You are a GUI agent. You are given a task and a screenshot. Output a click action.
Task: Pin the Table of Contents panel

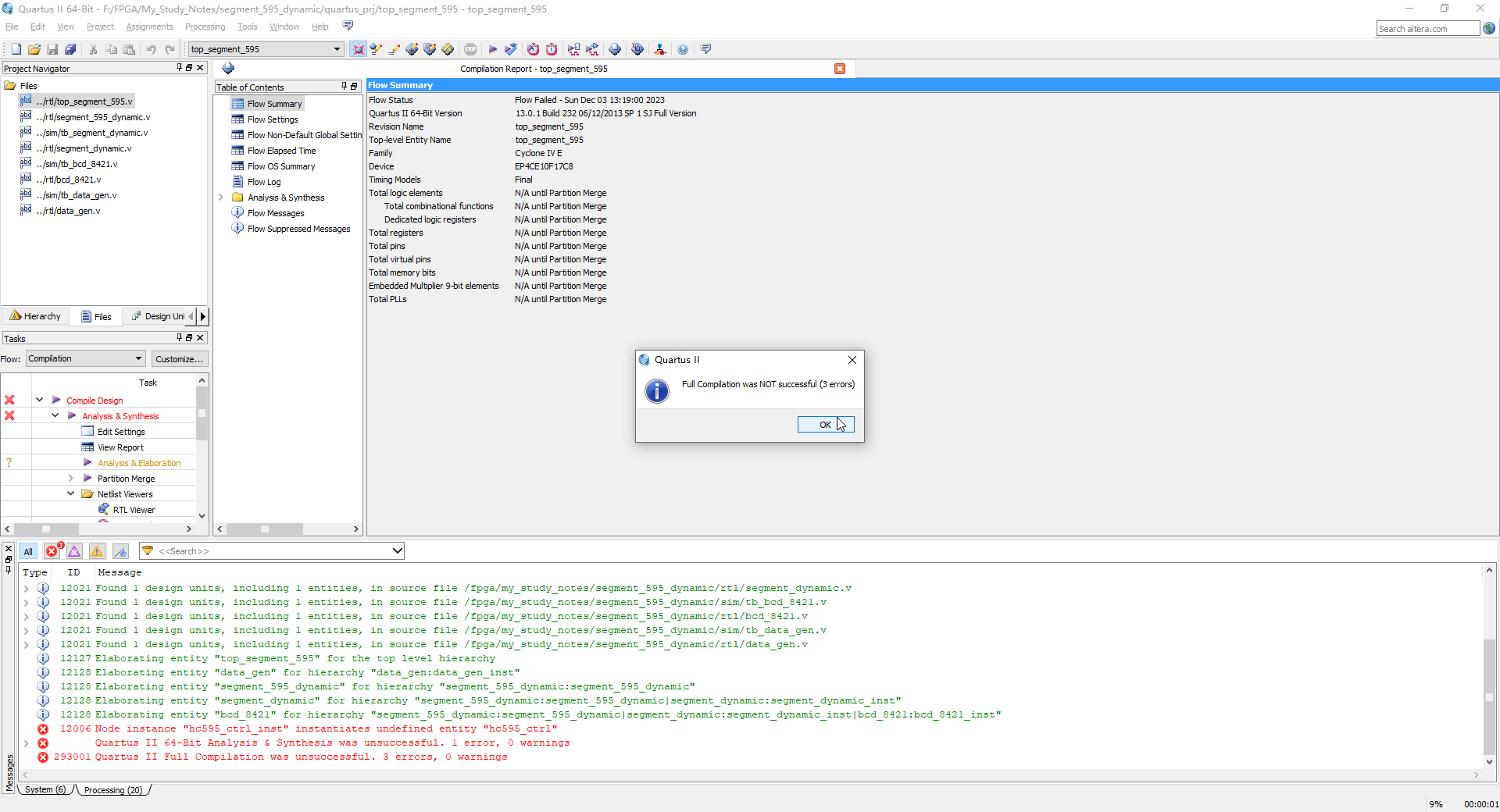(344, 87)
